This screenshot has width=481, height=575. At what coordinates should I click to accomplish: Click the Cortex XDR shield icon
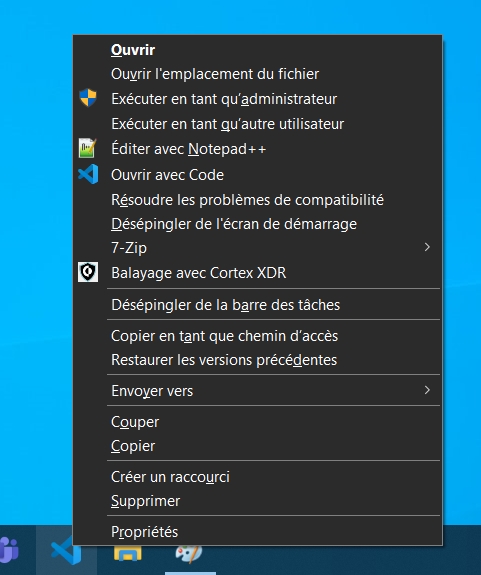pyautogui.click(x=88, y=272)
